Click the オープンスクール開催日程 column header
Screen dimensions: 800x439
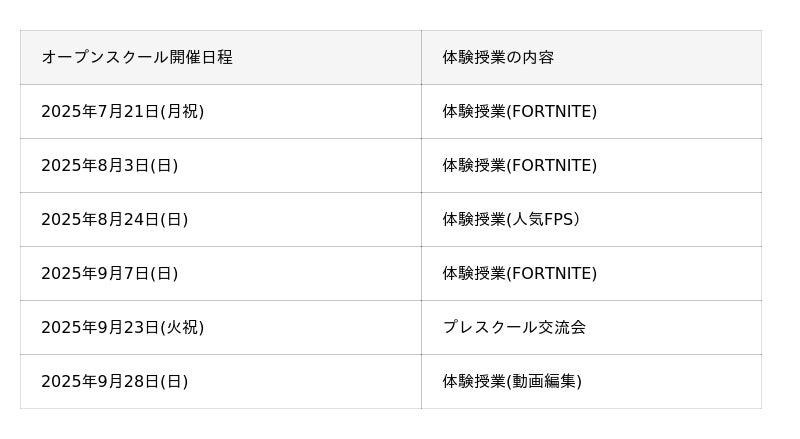[137, 58]
